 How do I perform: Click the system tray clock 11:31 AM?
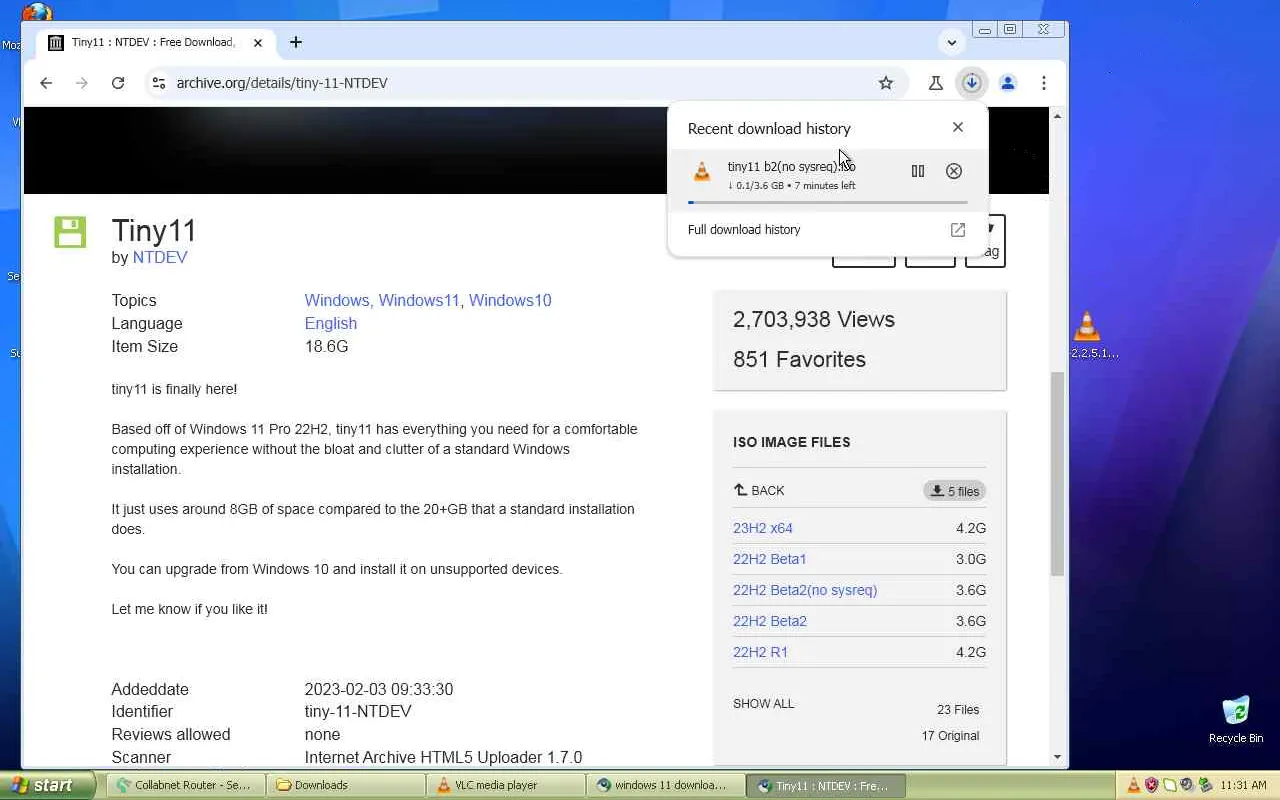point(1243,786)
